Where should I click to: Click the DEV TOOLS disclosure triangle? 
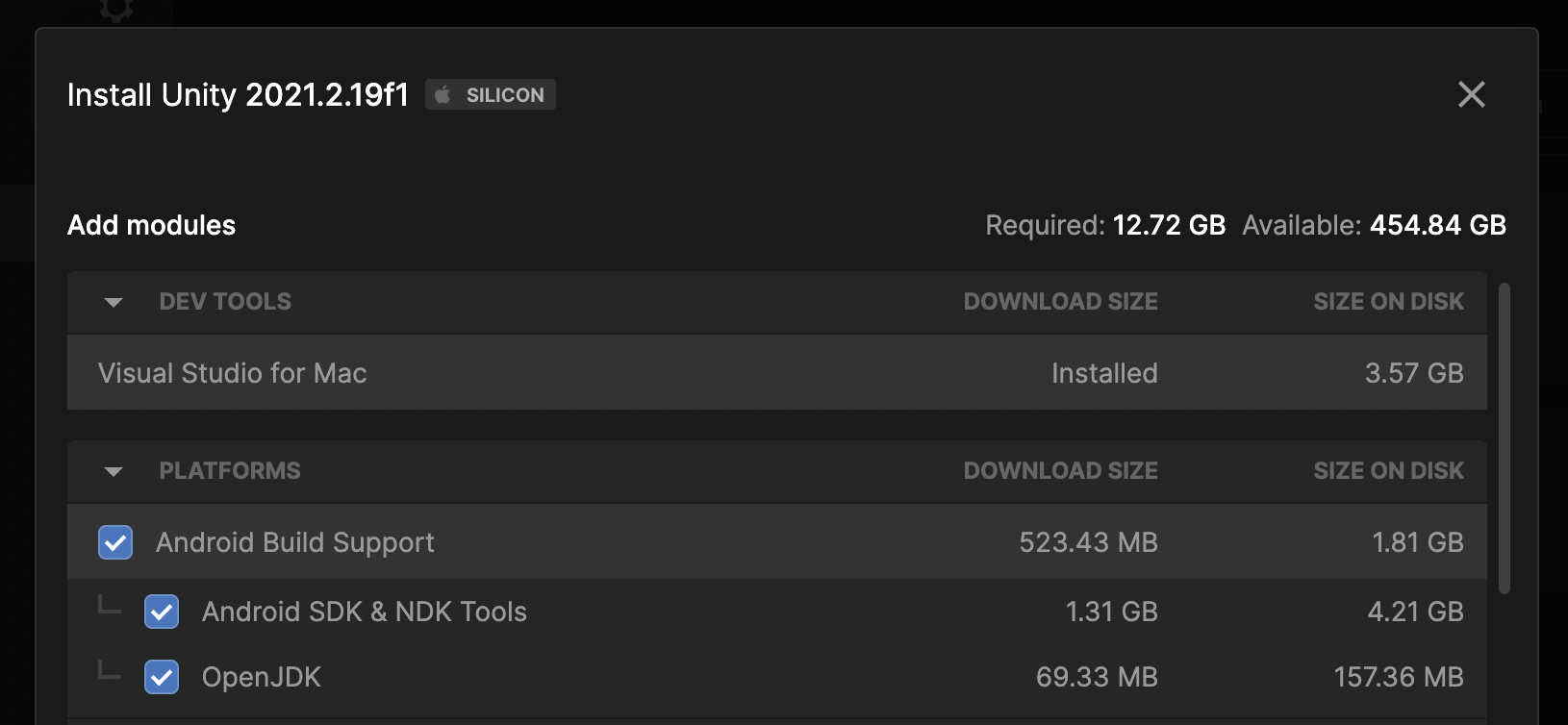tap(113, 302)
